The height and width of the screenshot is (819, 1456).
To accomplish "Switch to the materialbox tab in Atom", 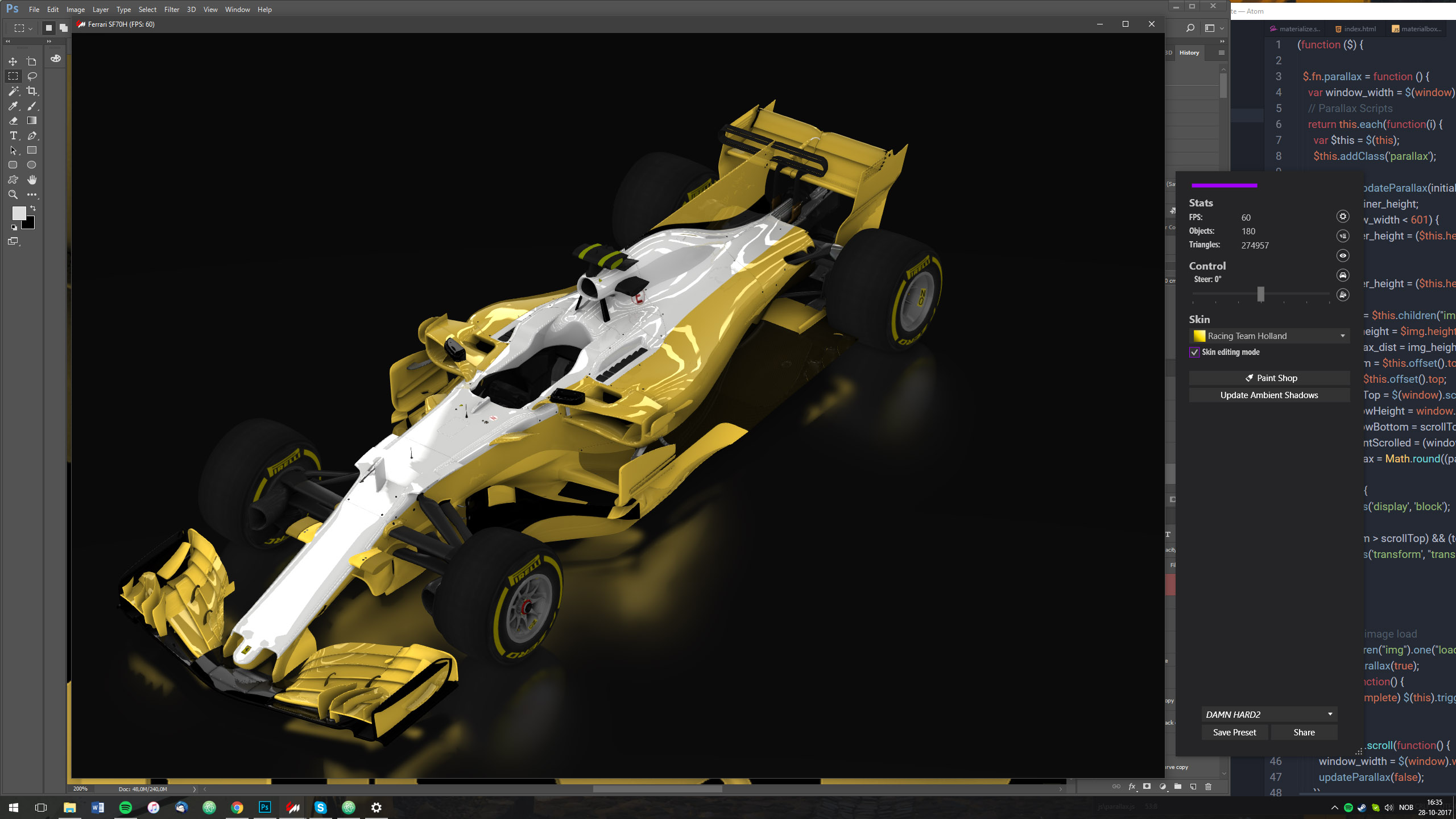I will [x=1417, y=29].
